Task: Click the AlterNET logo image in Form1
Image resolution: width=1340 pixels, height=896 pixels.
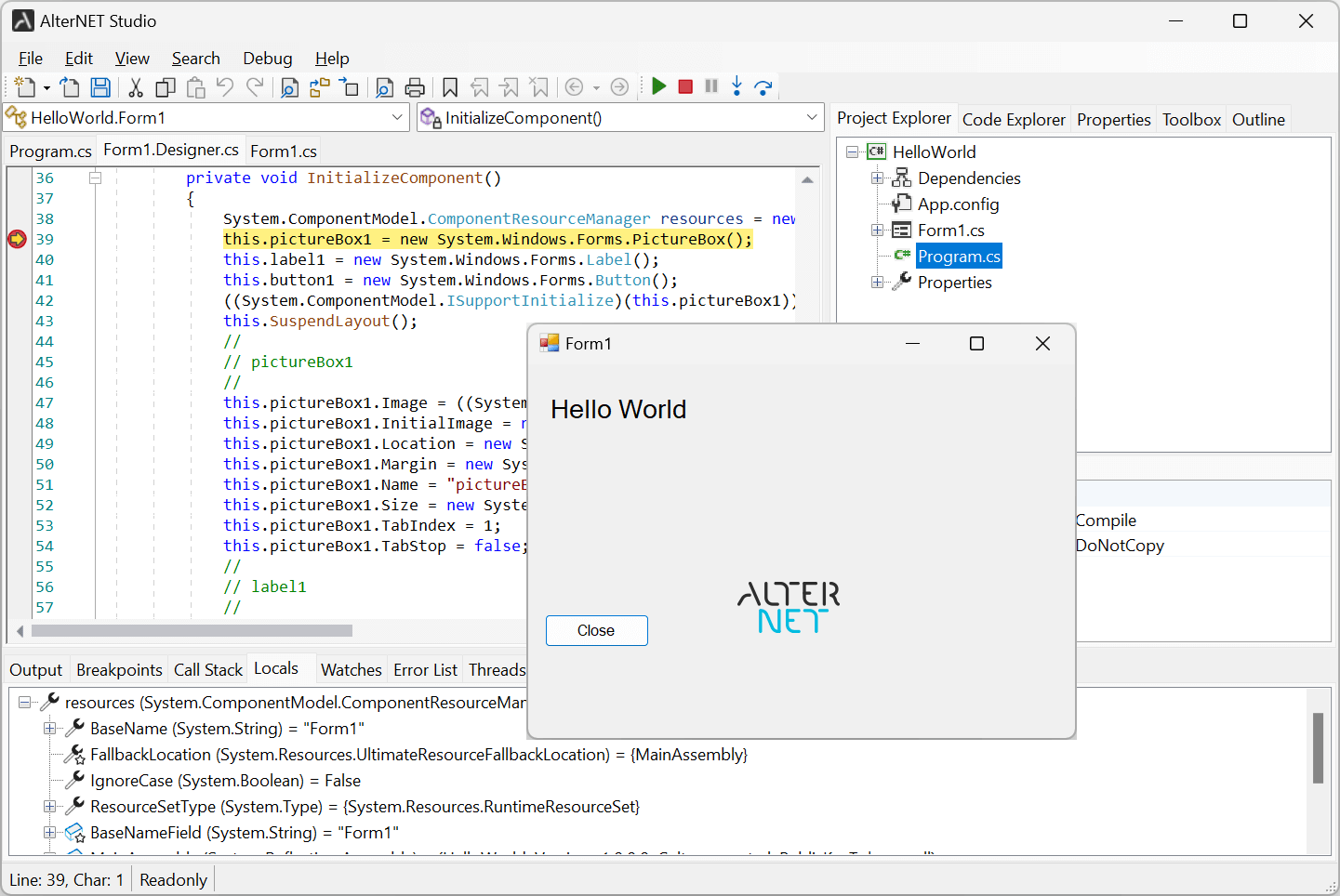Action: pos(789,607)
